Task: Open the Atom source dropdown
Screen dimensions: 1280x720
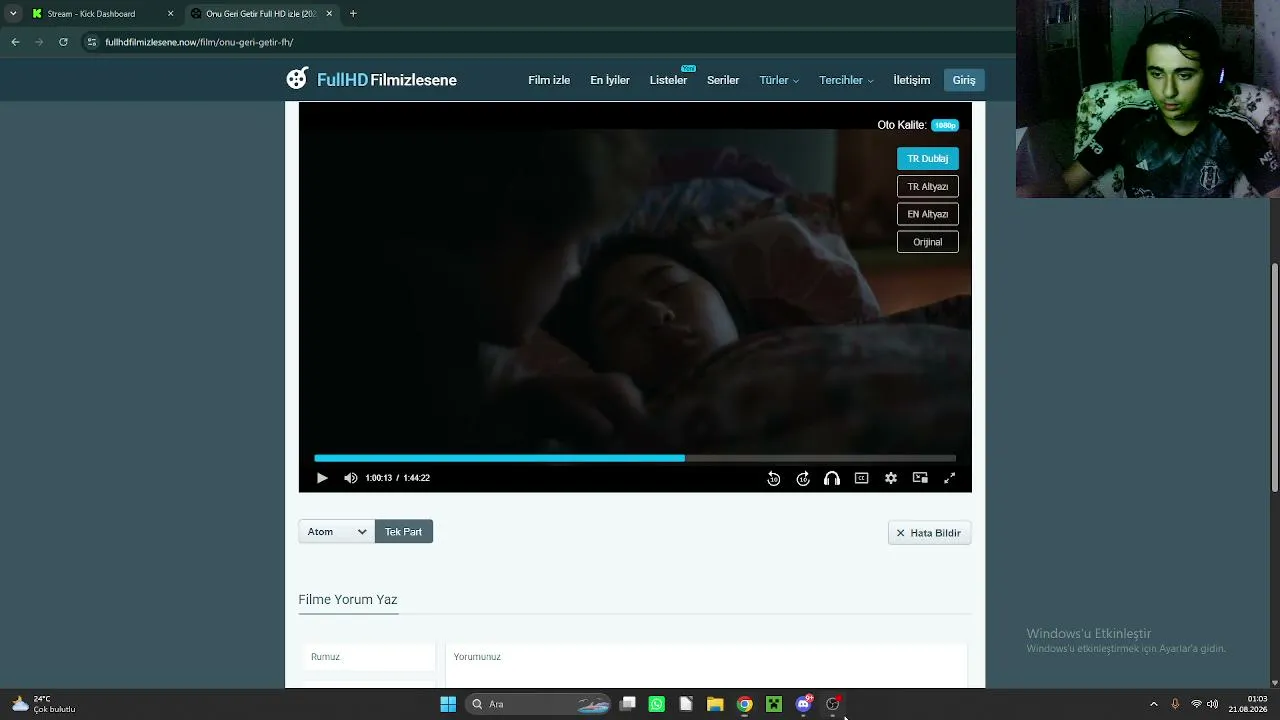Action: pyautogui.click(x=336, y=532)
